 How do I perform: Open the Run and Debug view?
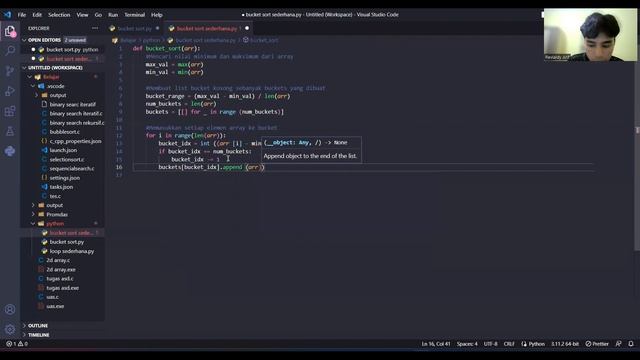[10, 91]
